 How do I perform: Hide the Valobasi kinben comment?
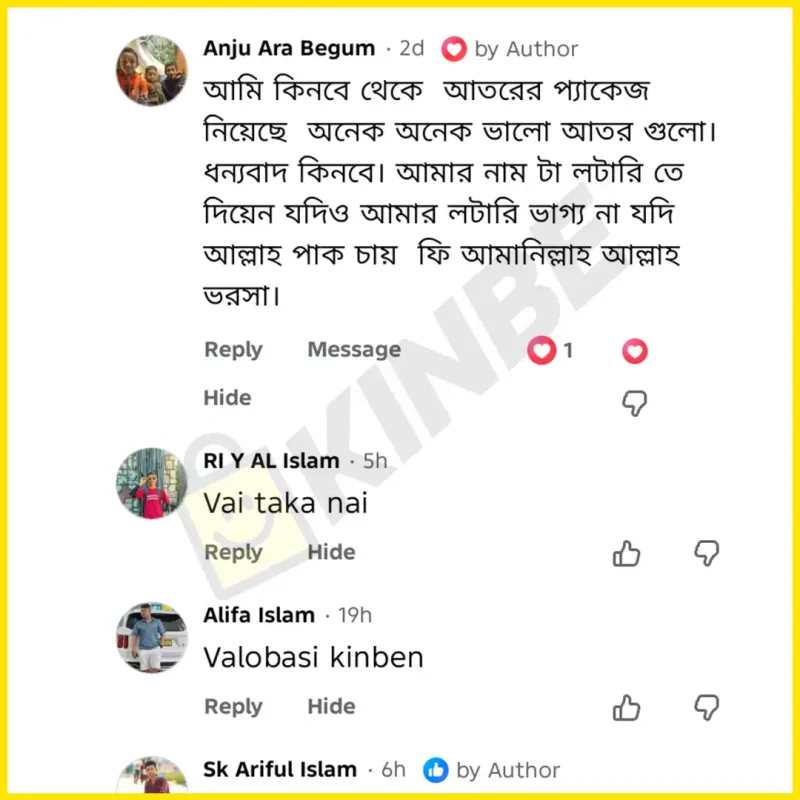pyautogui.click(x=331, y=707)
